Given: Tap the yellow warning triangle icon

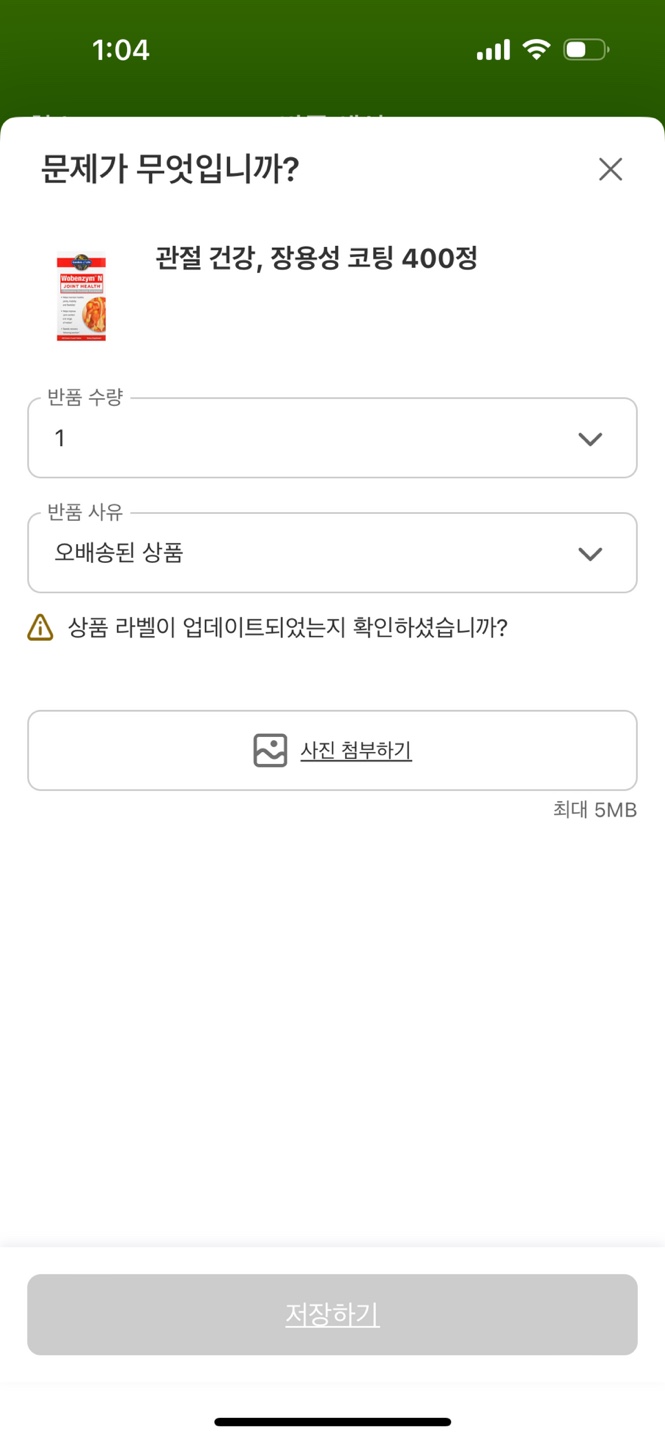Looking at the screenshot, I should 40,628.
